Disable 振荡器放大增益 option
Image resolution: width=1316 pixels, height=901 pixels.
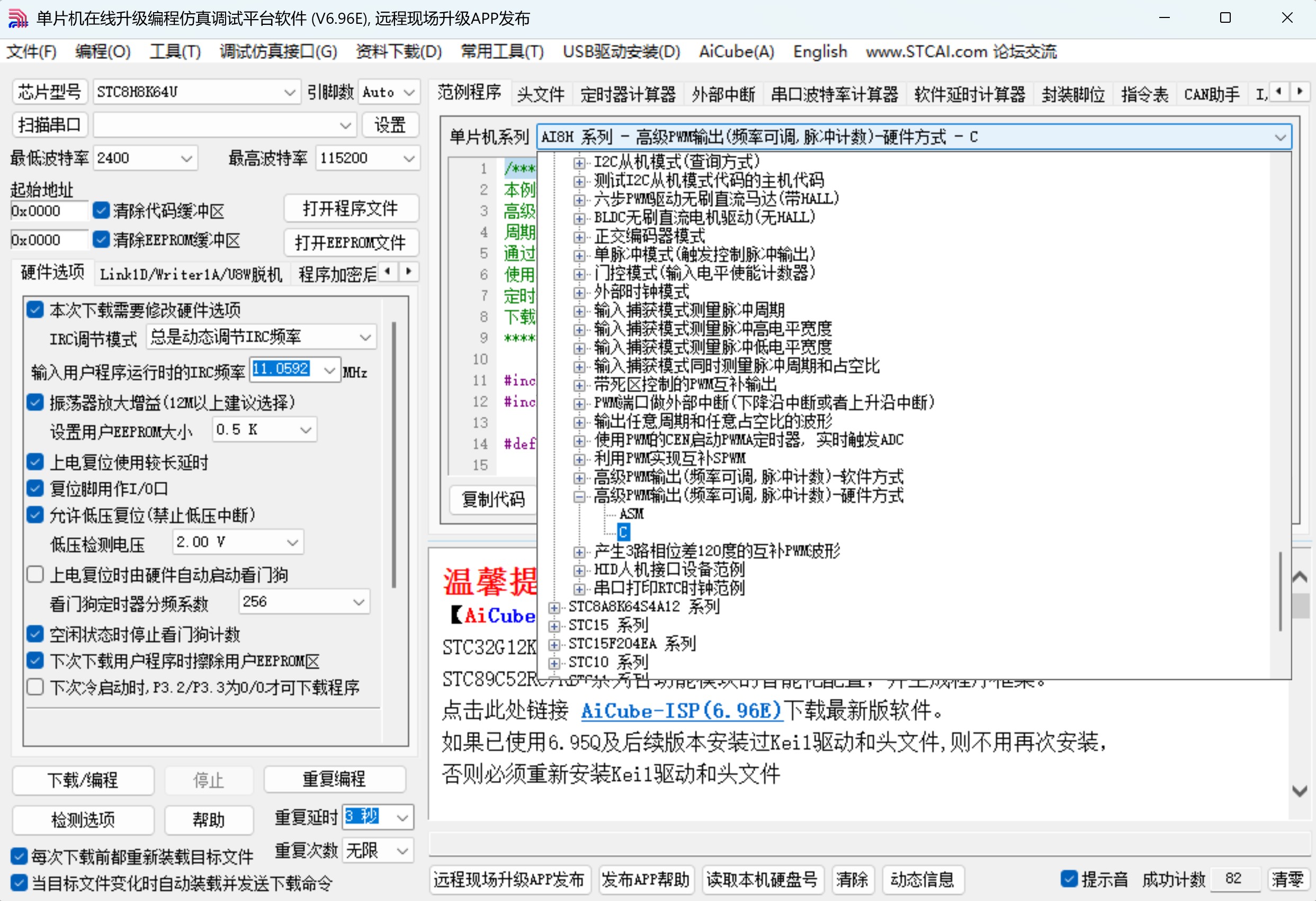[35, 402]
